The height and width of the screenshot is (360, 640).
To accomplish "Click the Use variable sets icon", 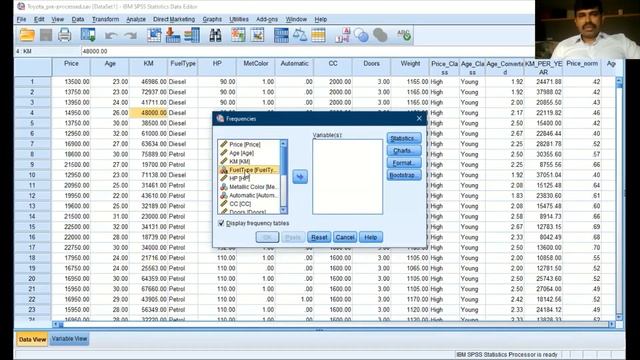I will (x=361, y=36).
